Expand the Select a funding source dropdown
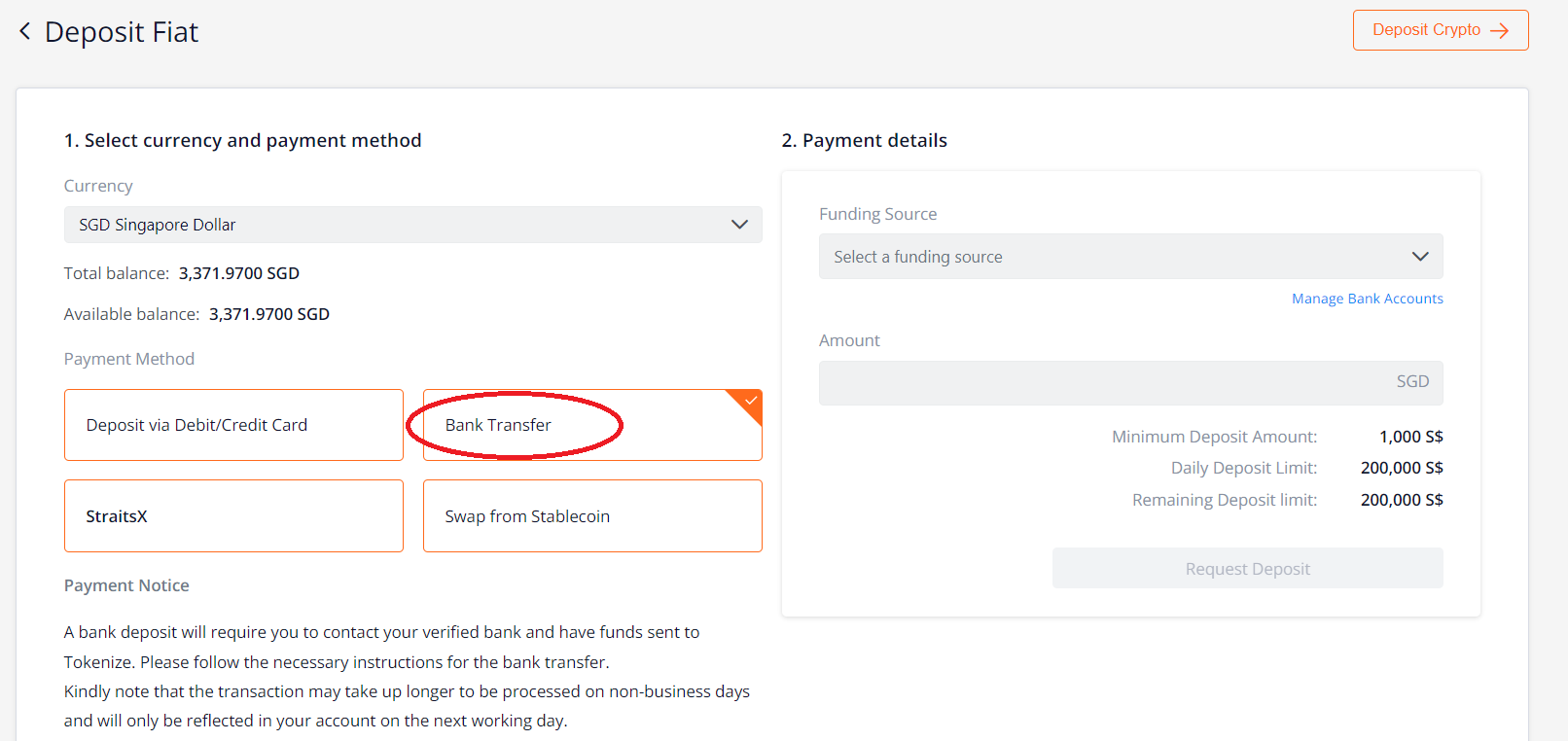Screen dimensions: 1568x741 [x=1131, y=257]
